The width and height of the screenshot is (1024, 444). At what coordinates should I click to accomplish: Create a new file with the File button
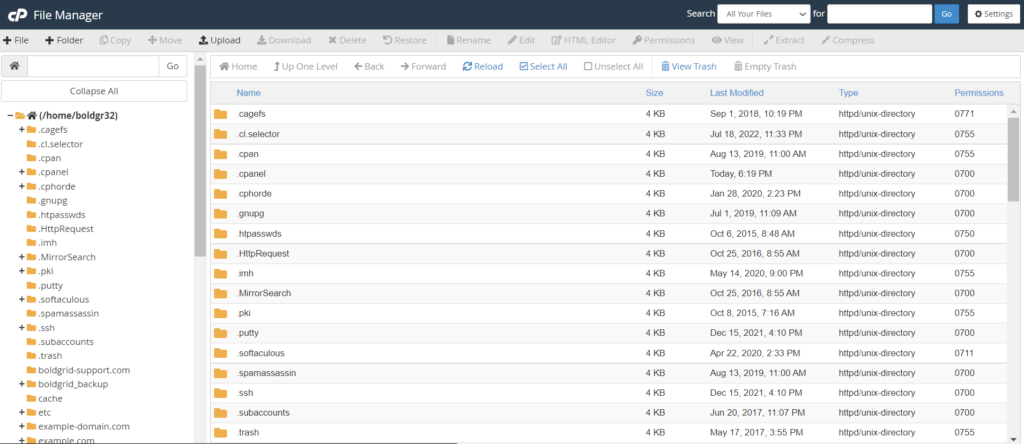[16, 40]
